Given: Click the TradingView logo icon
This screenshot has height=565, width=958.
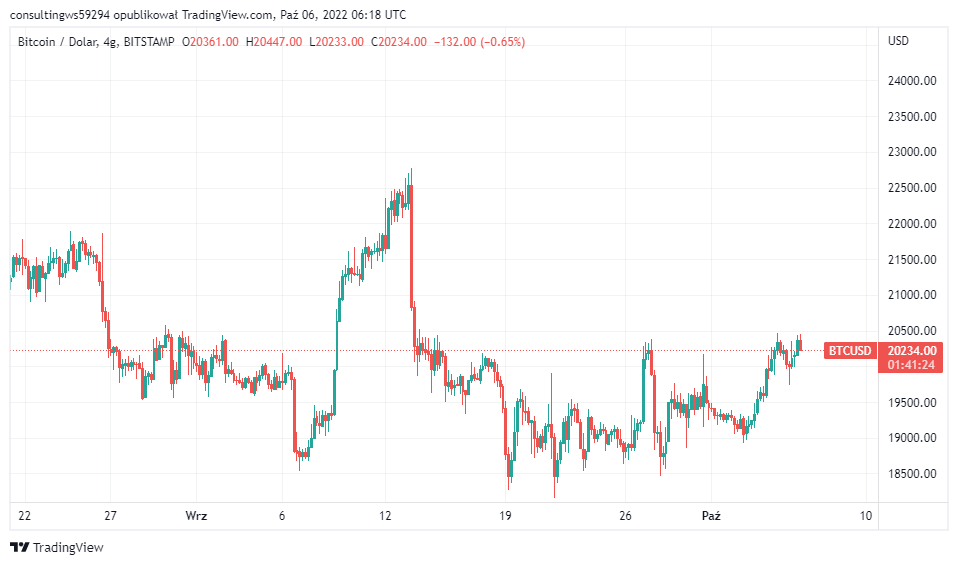Looking at the screenshot, I should 18,547.
